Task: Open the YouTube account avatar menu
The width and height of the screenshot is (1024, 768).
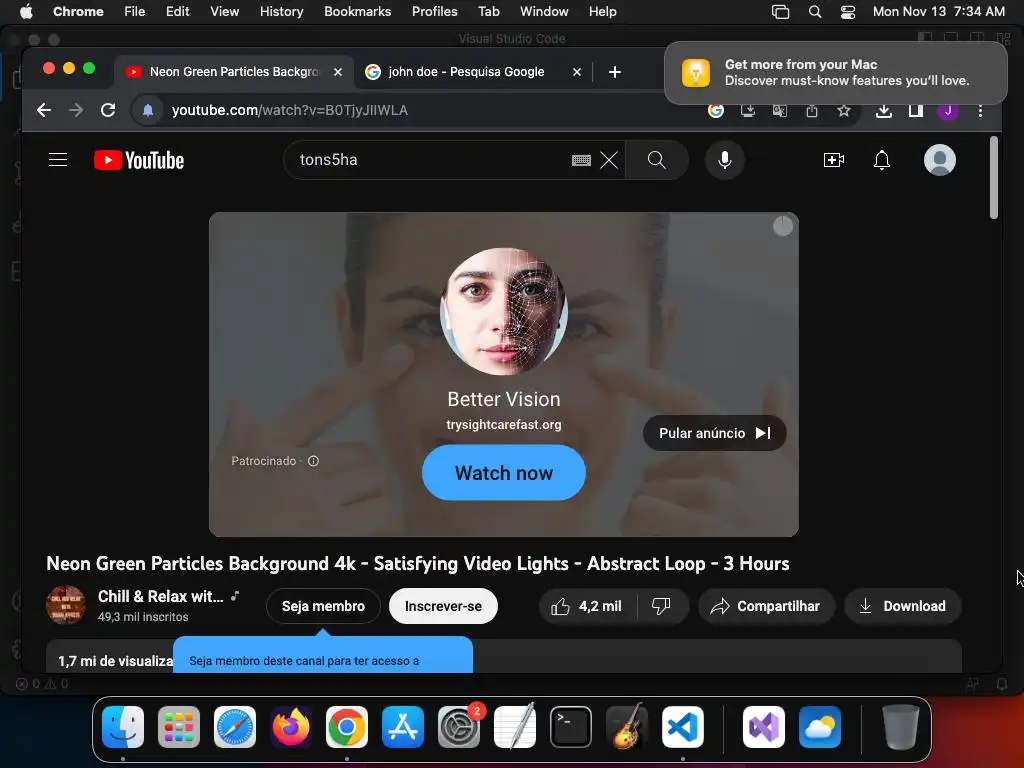Action: pyautogui.click(x=939, y=160)
